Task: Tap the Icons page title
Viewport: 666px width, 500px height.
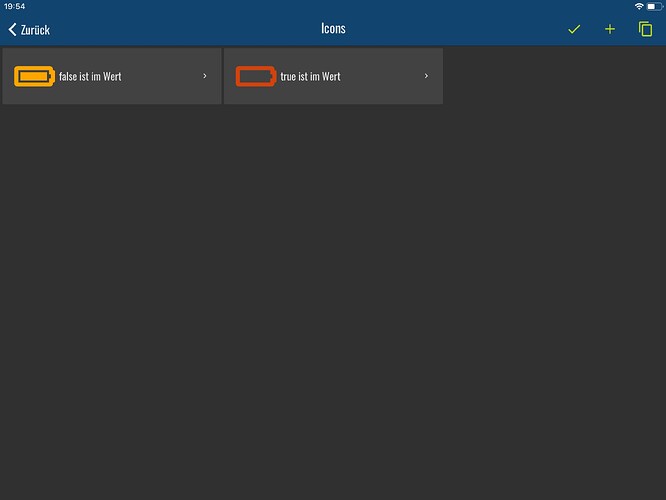Action: [333, 29]
